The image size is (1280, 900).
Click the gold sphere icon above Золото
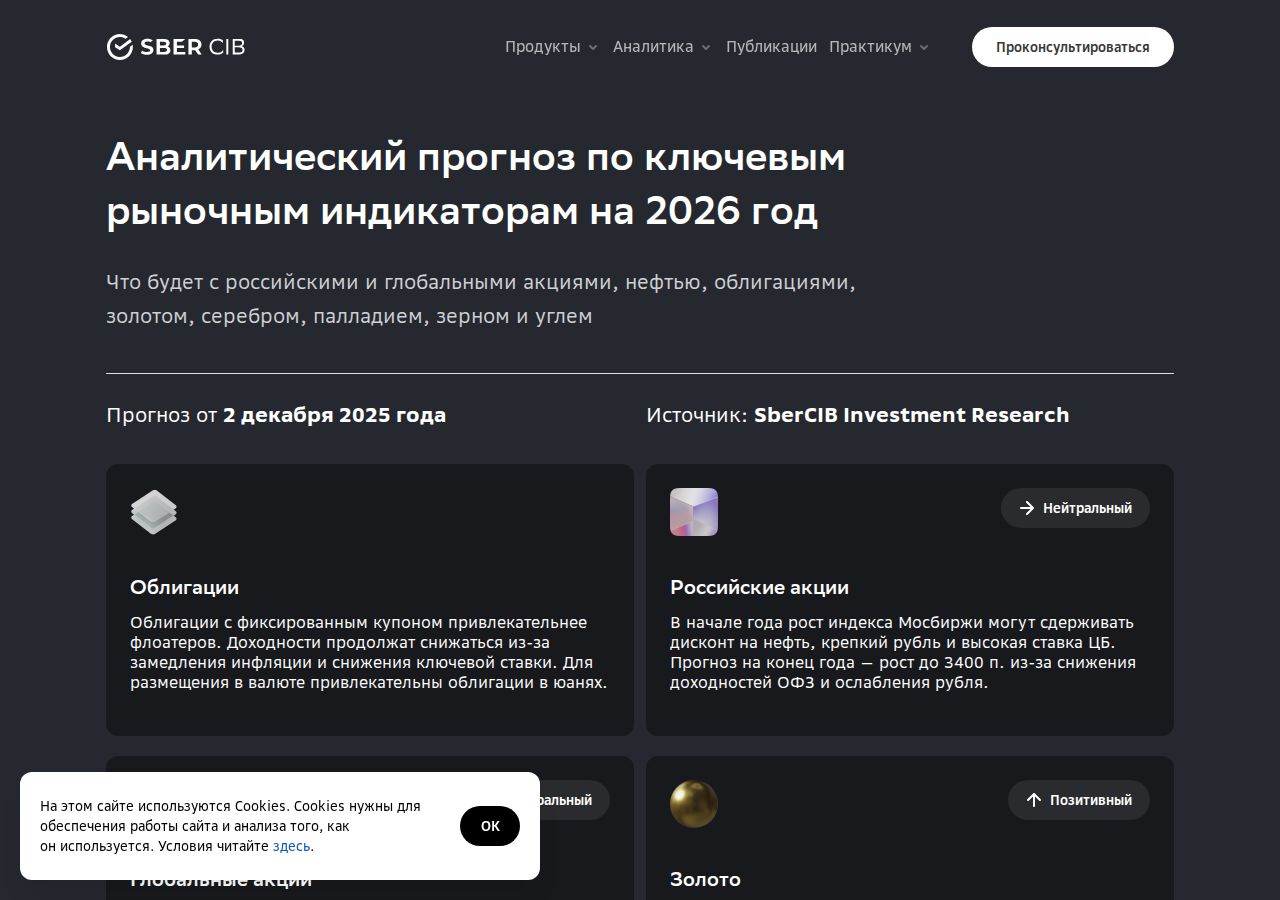694,804
